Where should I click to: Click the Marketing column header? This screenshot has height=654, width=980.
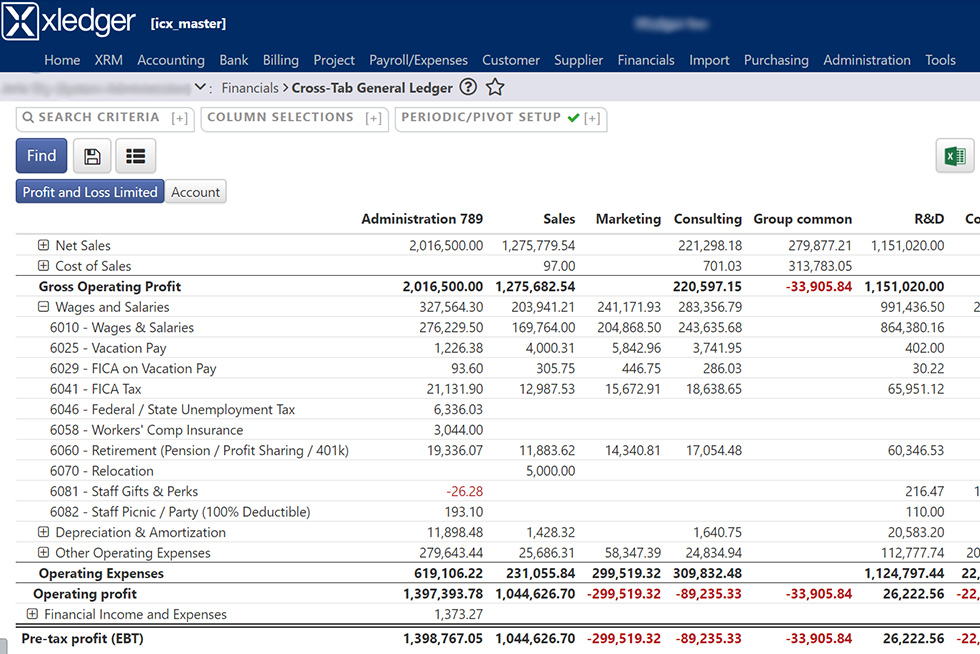(628, 219)
